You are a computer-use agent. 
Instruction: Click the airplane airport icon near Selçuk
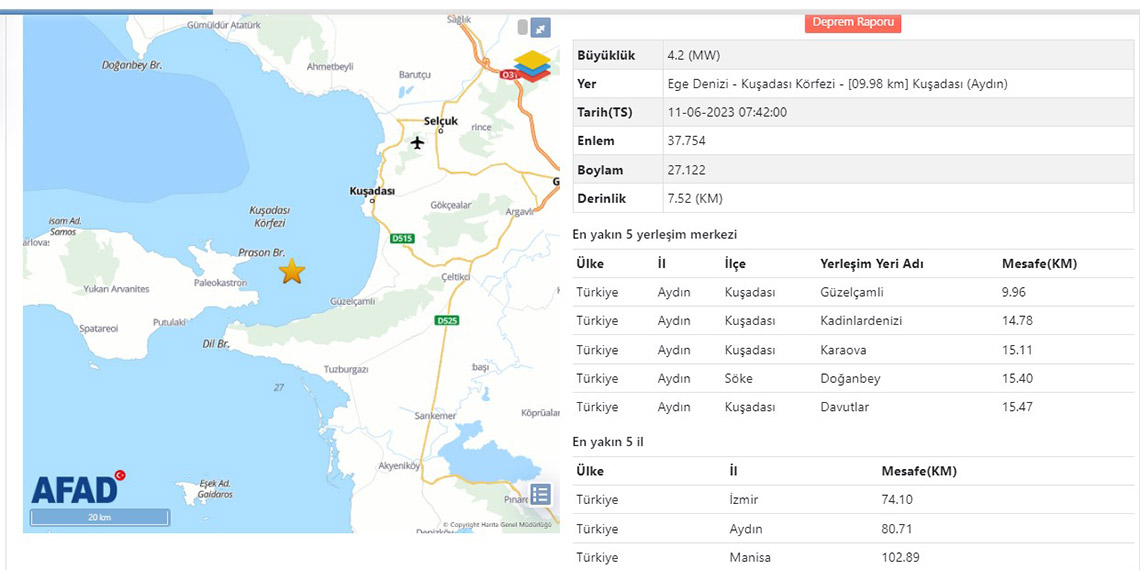coord(417,142)
